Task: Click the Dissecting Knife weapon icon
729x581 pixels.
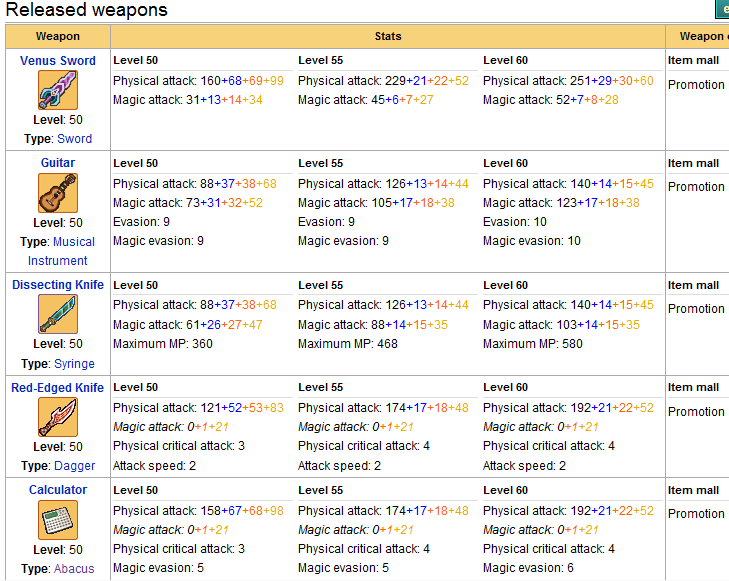Action: click(x=58, y=314)
